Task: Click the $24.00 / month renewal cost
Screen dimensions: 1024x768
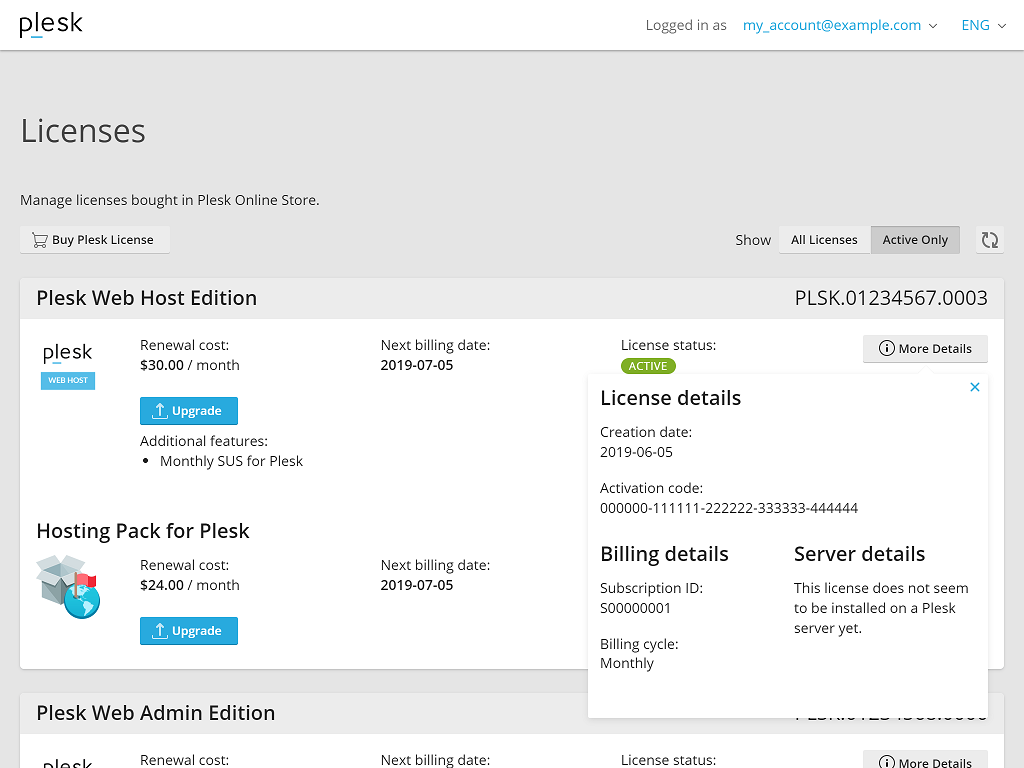Action: pyautogui.click(x=189, y=585)
